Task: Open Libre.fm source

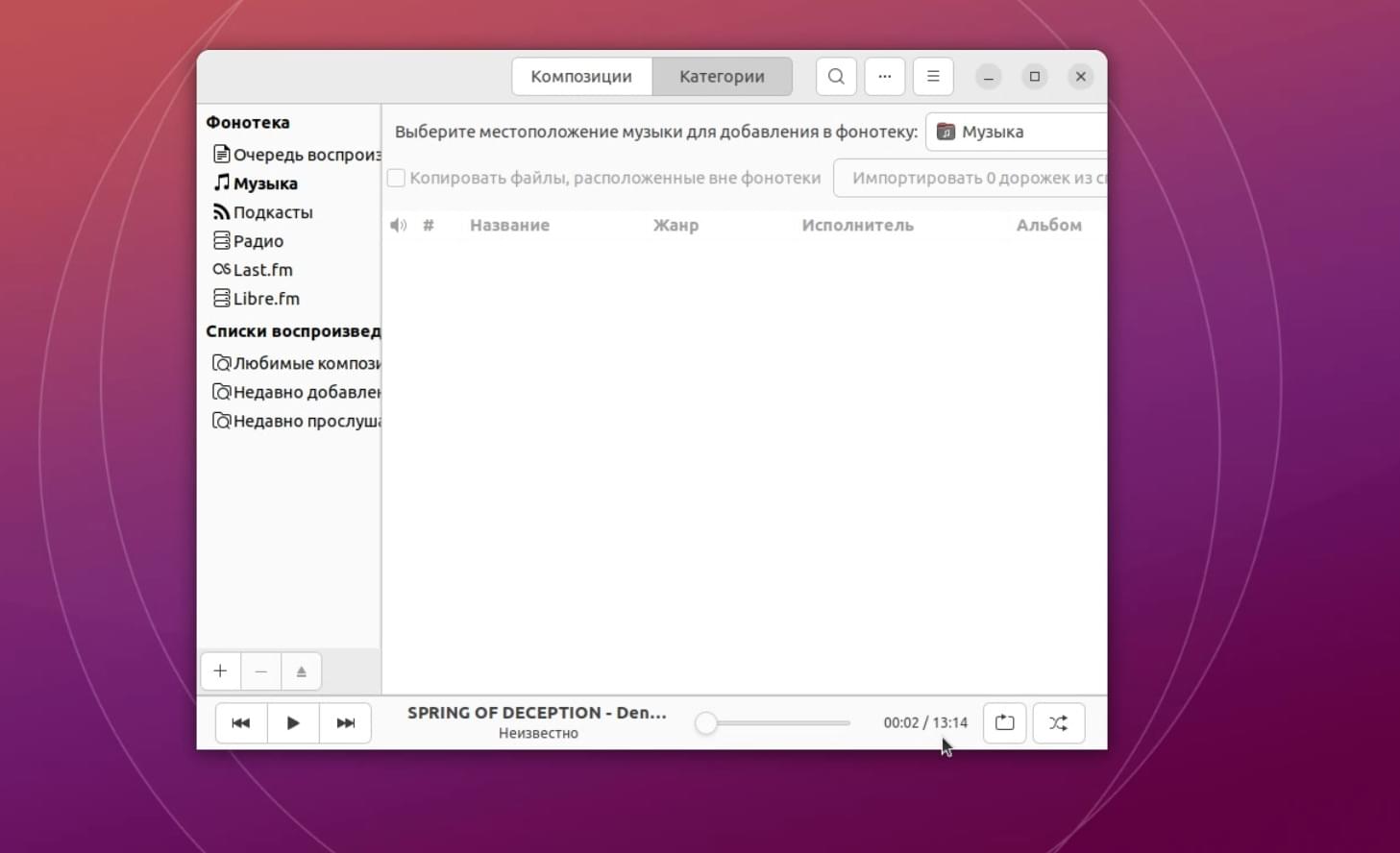Action: [x=289, y=299]
